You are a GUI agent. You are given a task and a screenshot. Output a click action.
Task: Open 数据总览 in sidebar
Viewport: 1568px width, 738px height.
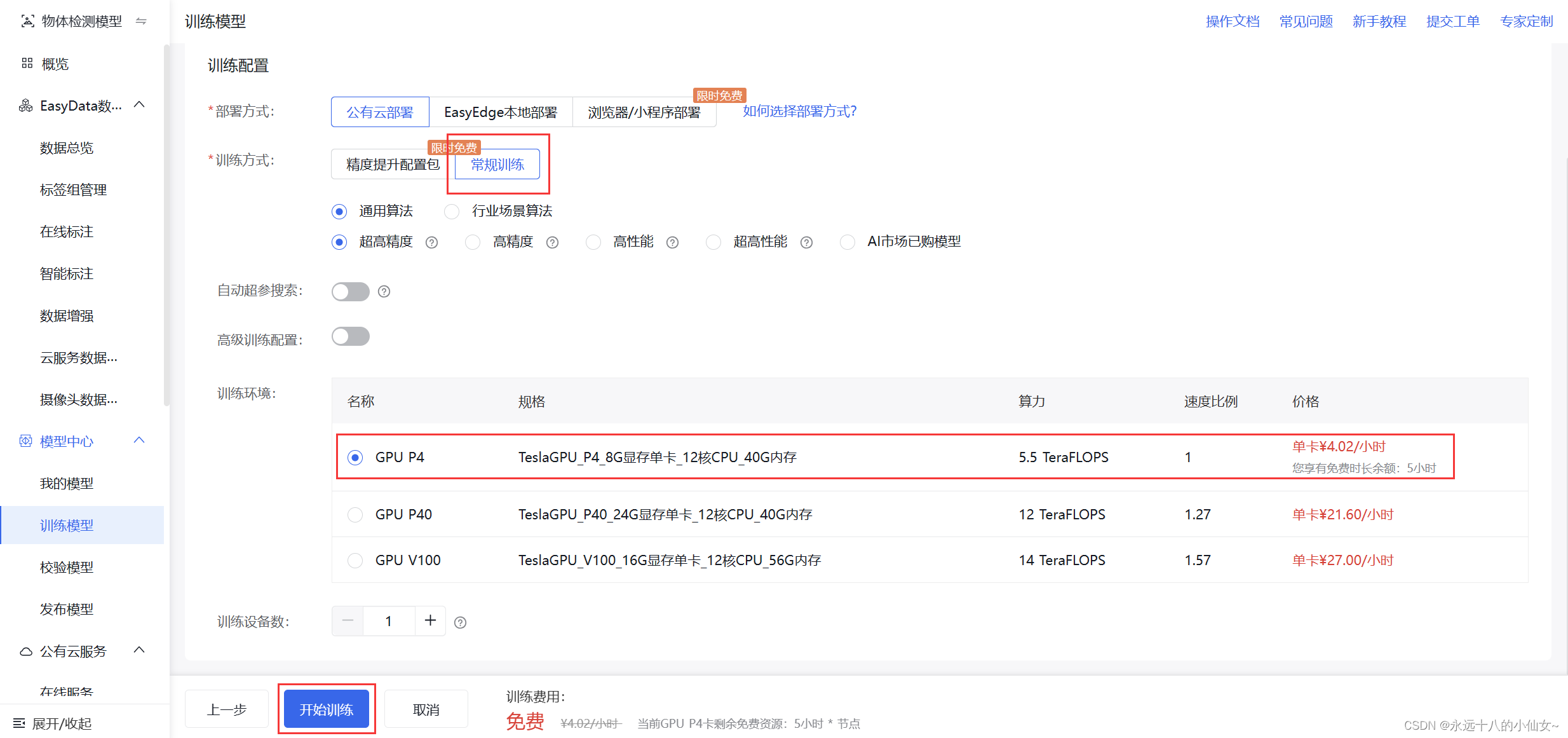point(67,147)
